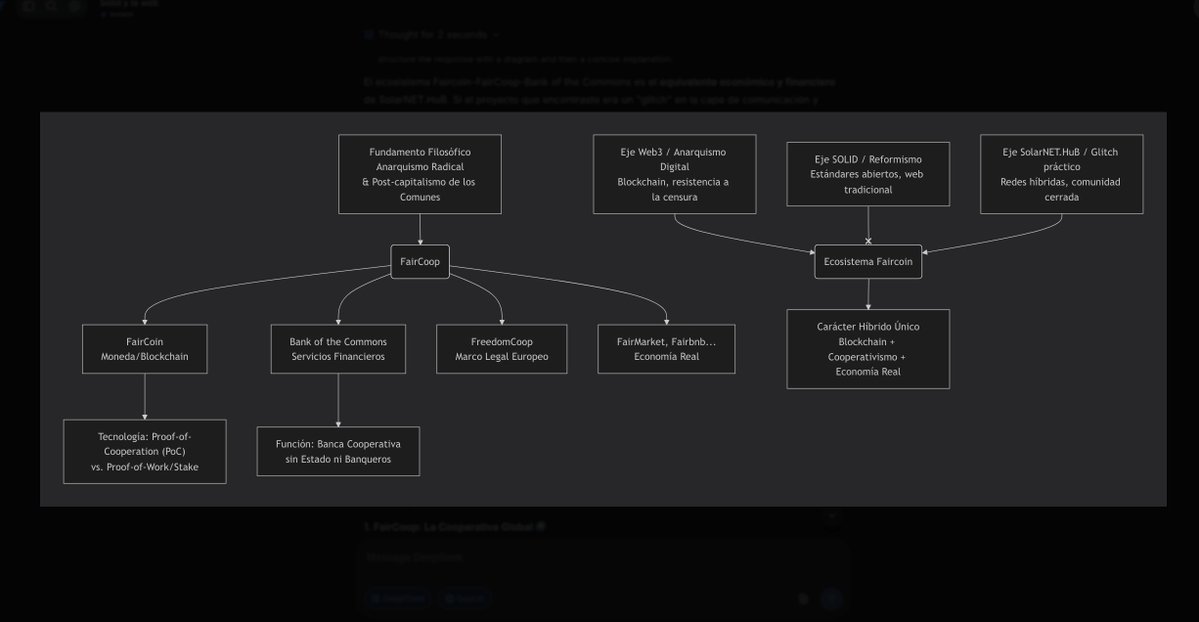Select the FairCoop node in the diagram
Screen dimensions: 1199x622
[x=420, y=262]
